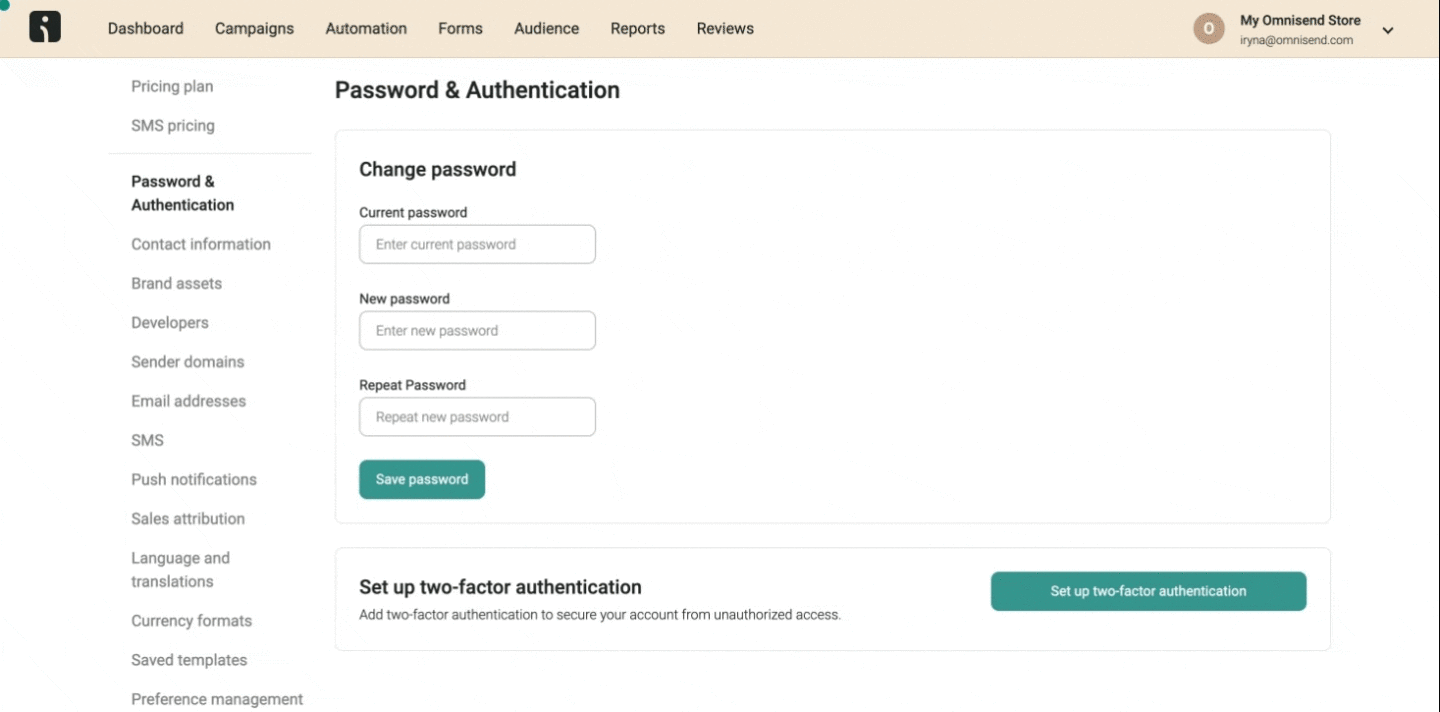Click the account avatar circle

pos(1209,28)
